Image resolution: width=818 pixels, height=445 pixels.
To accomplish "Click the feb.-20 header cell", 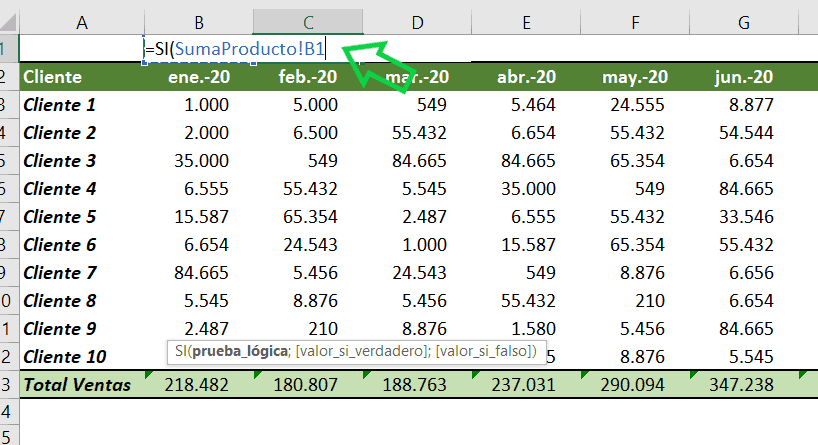I will [308, 77].
